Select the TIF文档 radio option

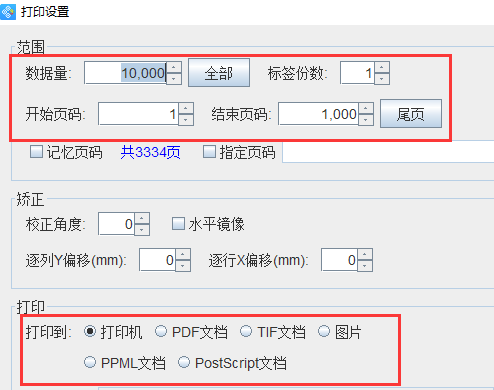click(246, 332)
